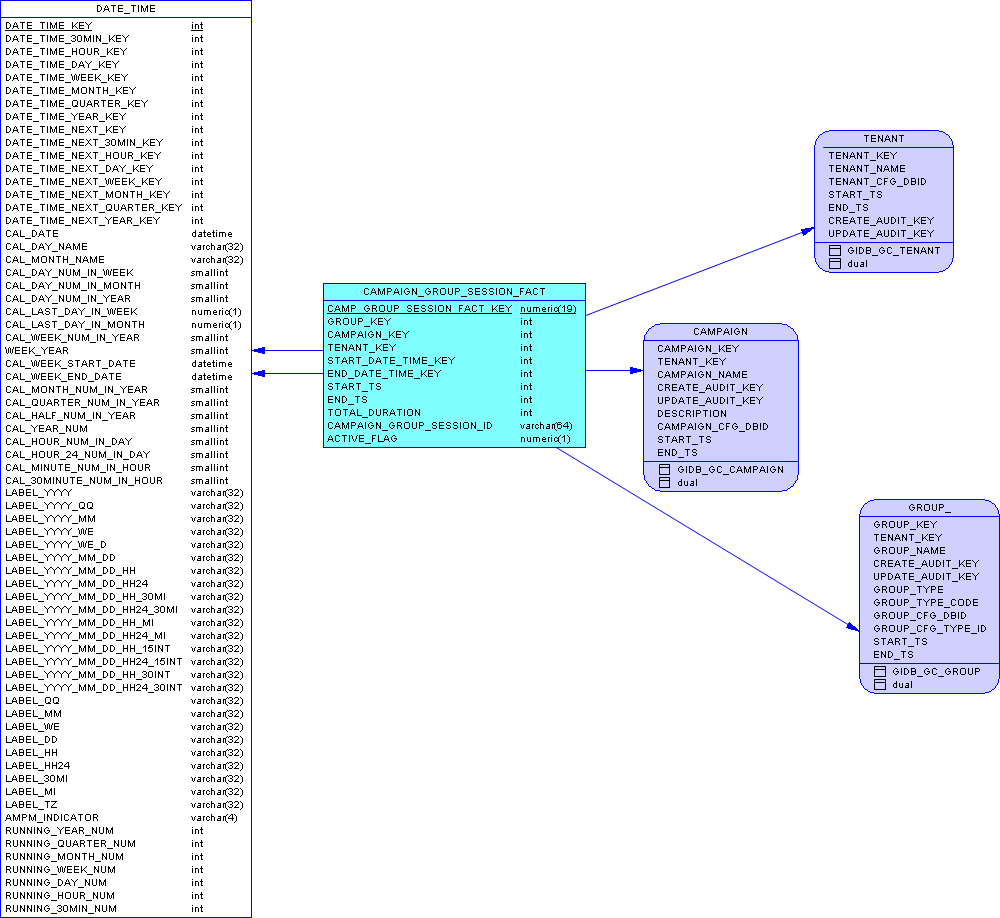This screenshot has height=918, width=1000.
Task: Click the varchar(64) data type
Action: (x=546, y=426)
